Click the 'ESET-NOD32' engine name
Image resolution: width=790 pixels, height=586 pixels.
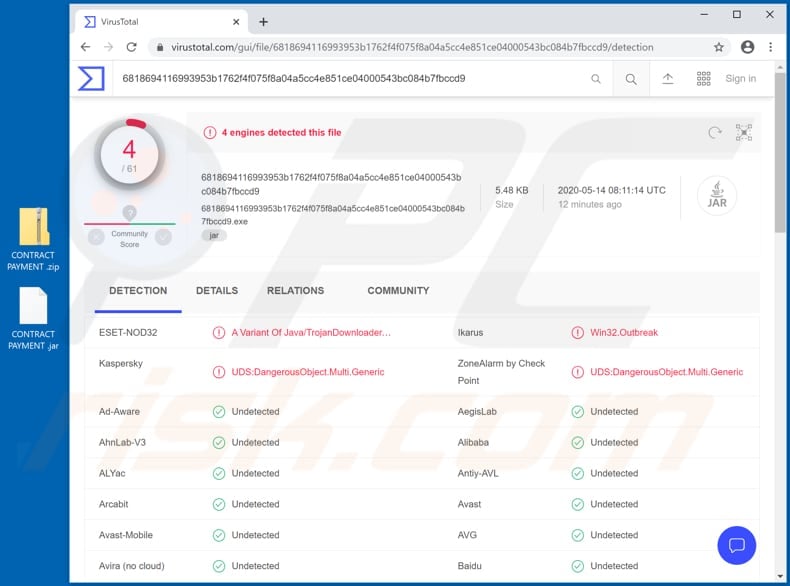pyautogui.click(x=128, y=333)
